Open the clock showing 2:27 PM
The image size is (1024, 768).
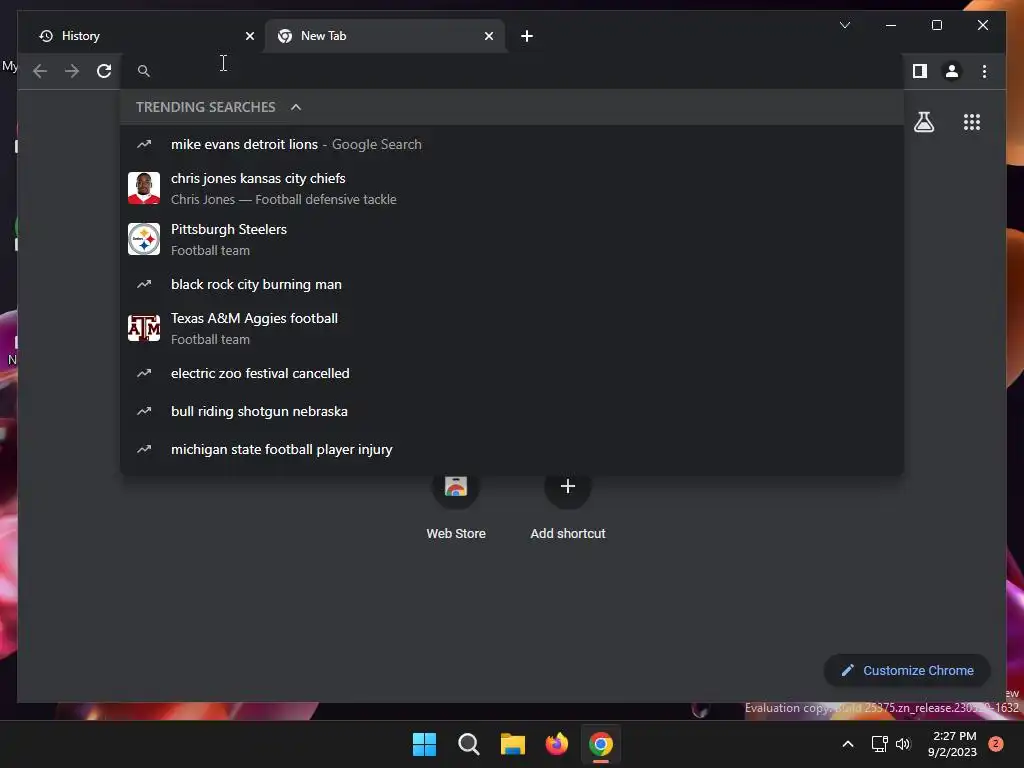click(952, 744)
